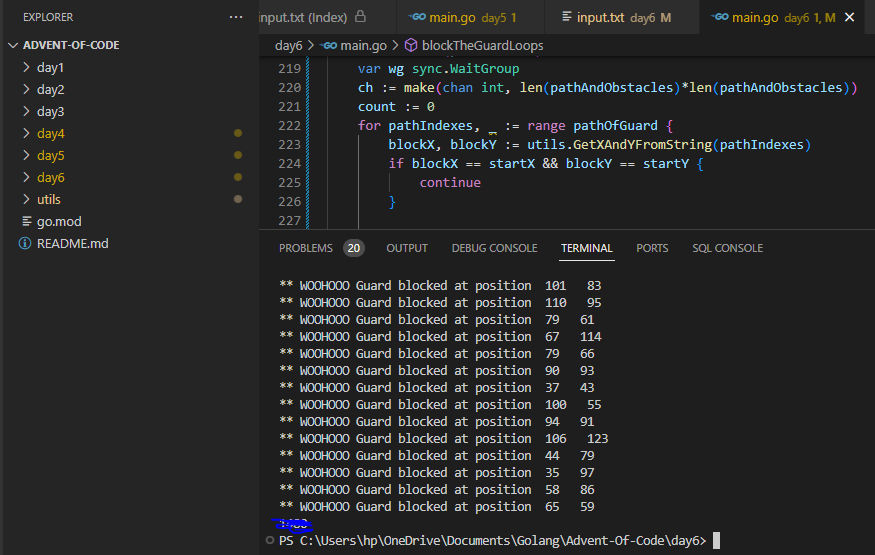Collapse the ADVENT-OF-CODE root folder

13,45
